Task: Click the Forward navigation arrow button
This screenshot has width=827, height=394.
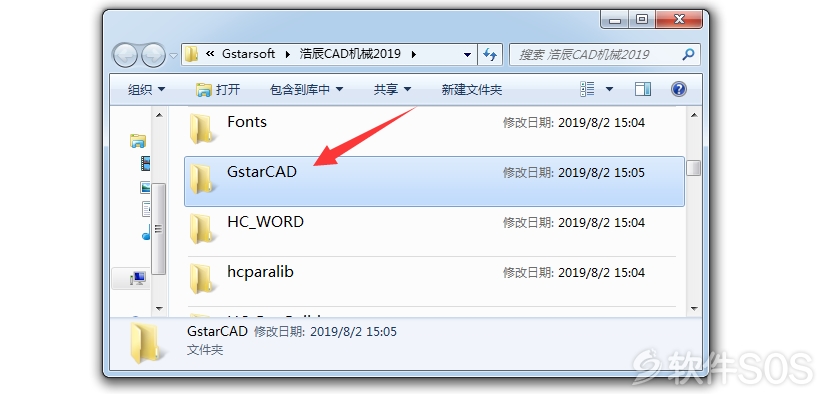Action: click(x=153, y=55)
